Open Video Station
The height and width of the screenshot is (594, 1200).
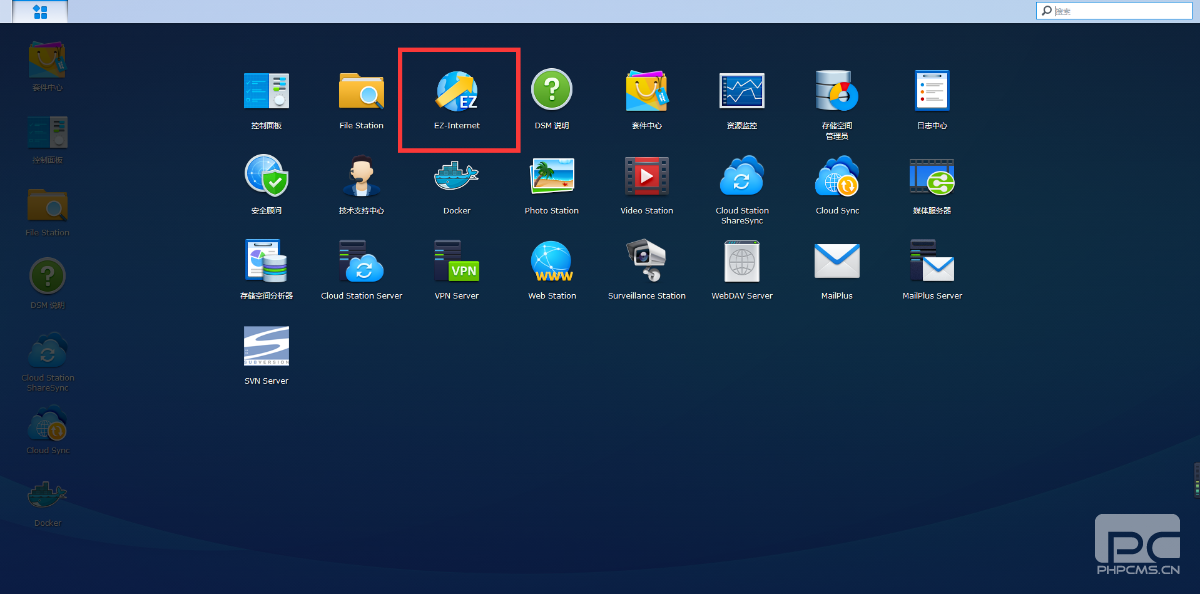coord(646,176)
